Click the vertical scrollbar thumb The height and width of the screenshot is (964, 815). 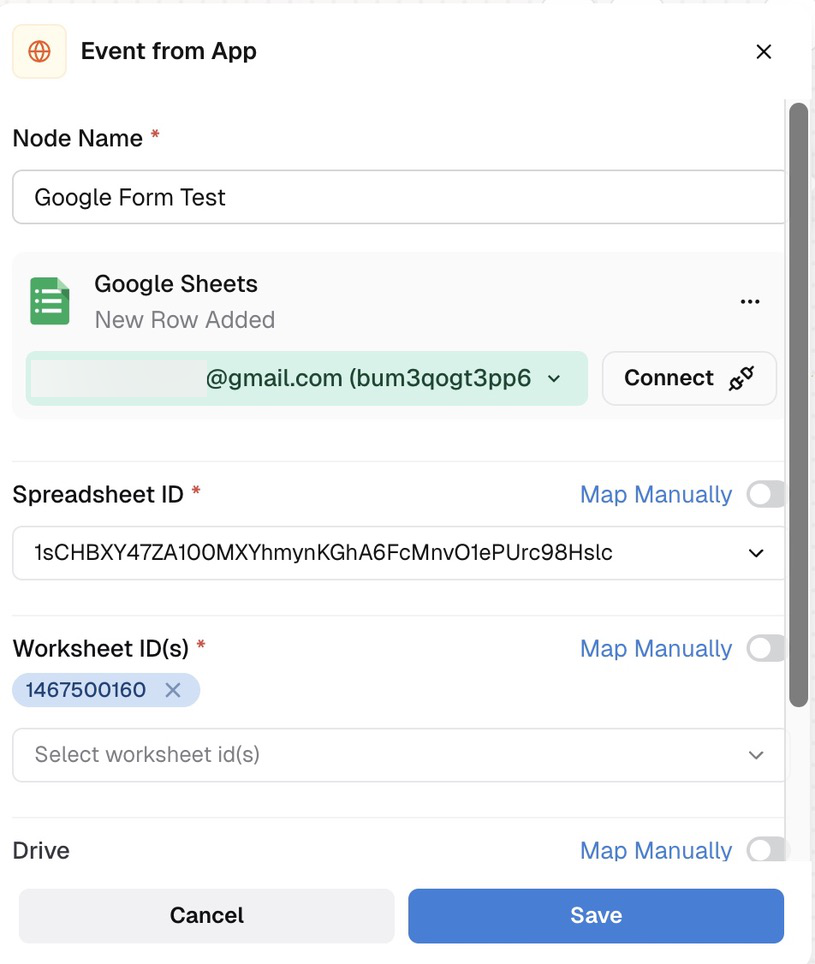click(x=798, y=405)
